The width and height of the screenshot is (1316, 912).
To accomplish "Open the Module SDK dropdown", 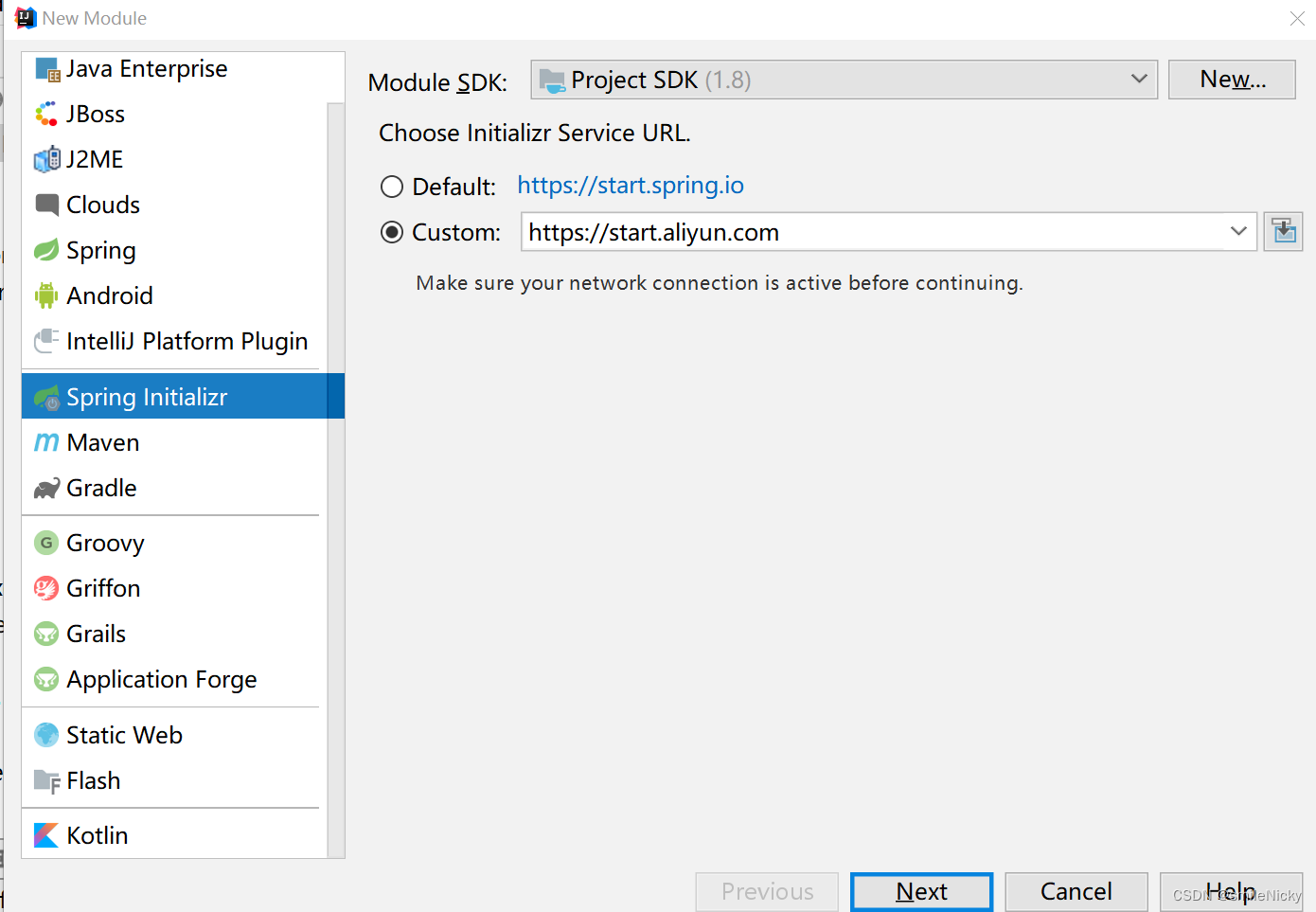I will (1139, 80).
